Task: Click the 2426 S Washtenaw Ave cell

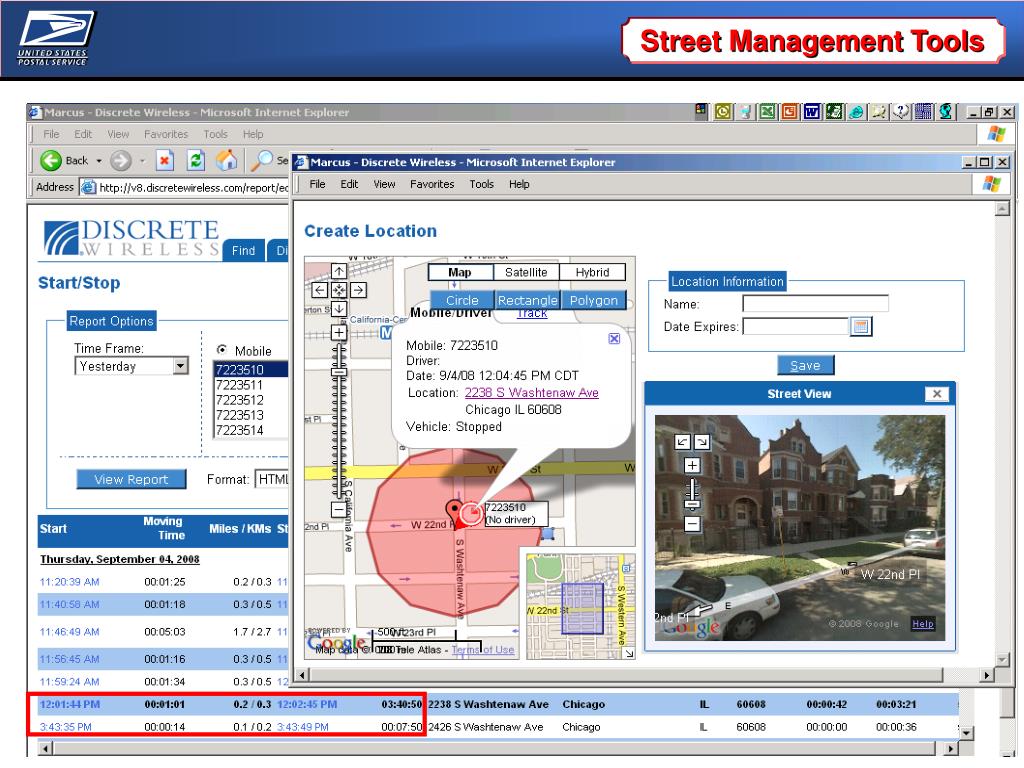Action: click(486, 727)
